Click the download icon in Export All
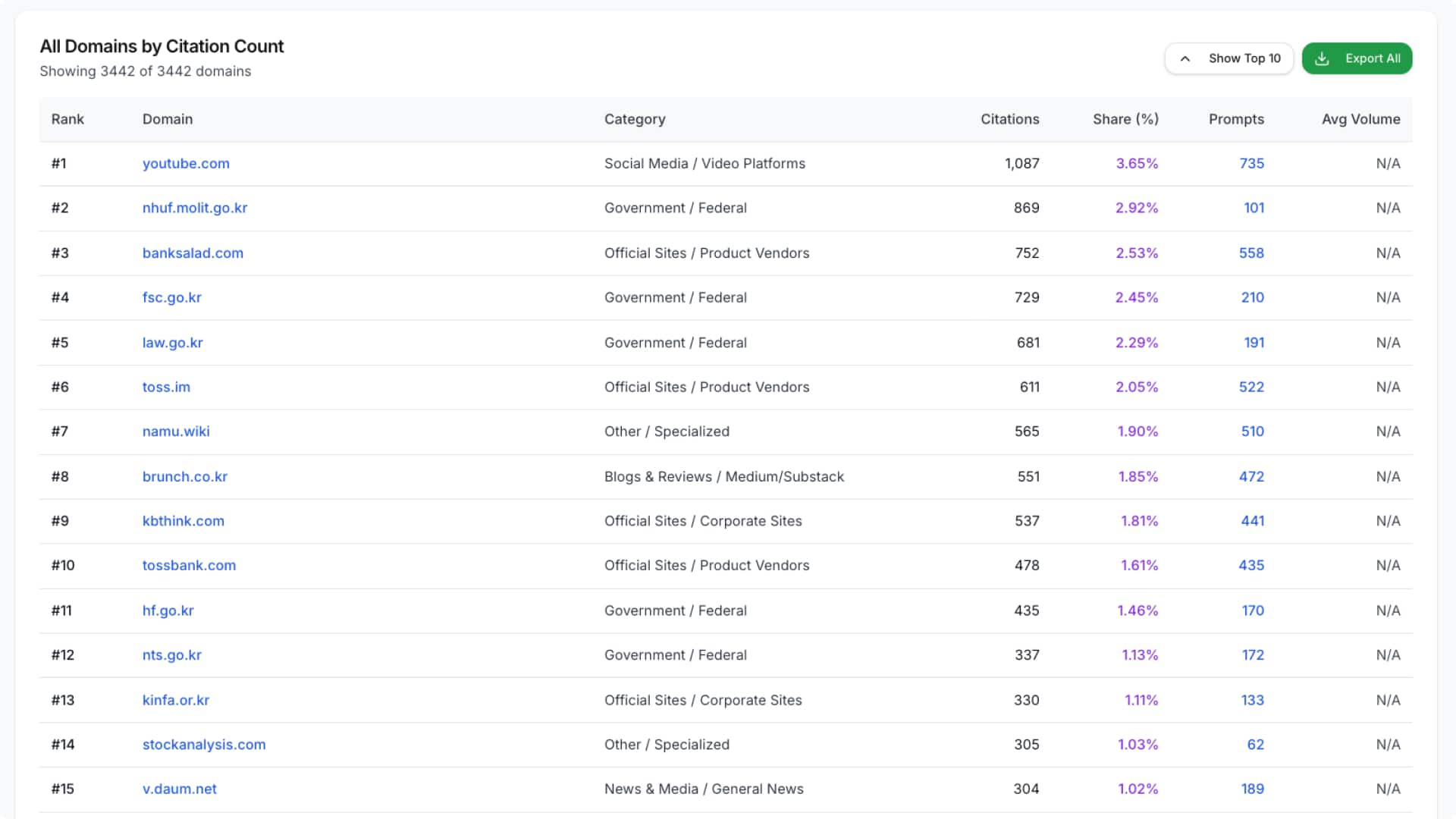 pos(1322,58)
